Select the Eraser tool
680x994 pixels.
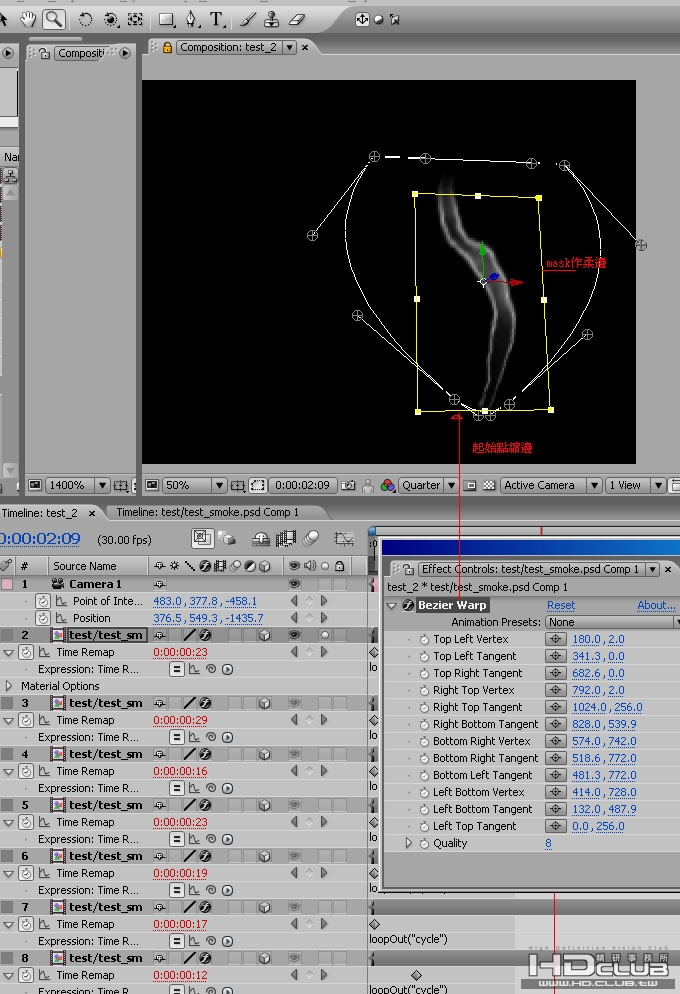[297, 20]
